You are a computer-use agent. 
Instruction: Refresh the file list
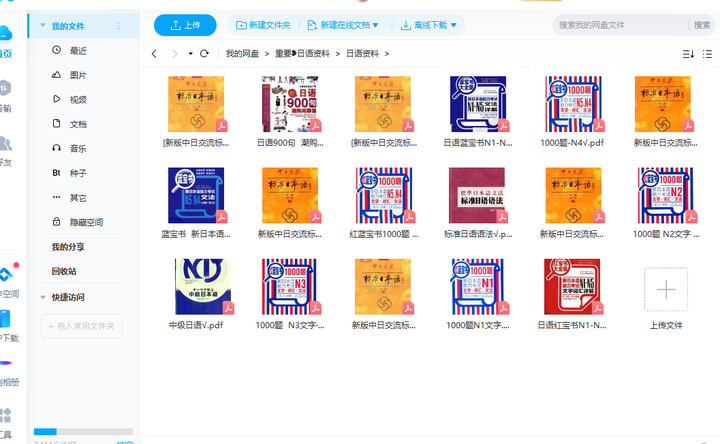coord(204,54)
